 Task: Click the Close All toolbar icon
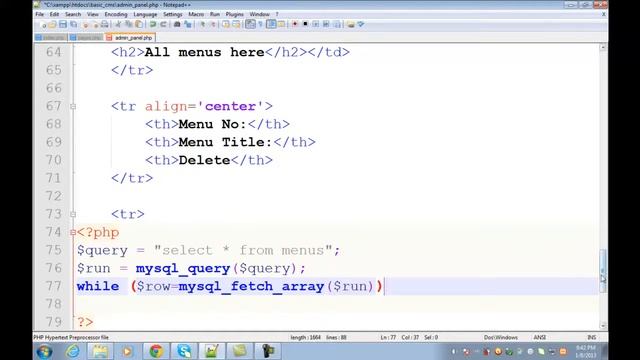tap(95, 24)
